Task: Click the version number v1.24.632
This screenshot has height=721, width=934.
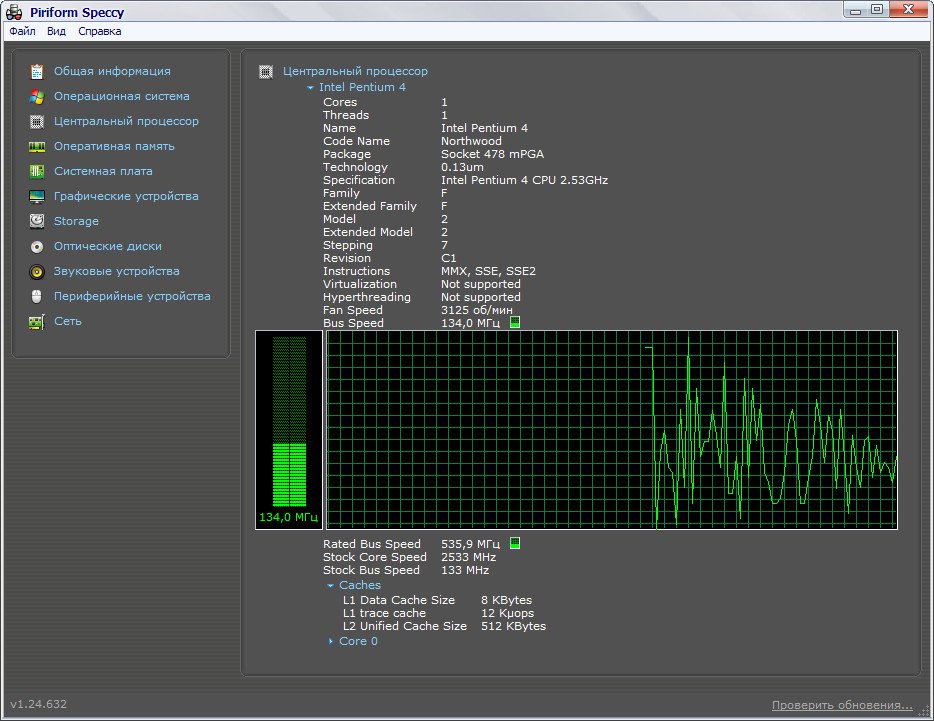Action: pos(39,704)
